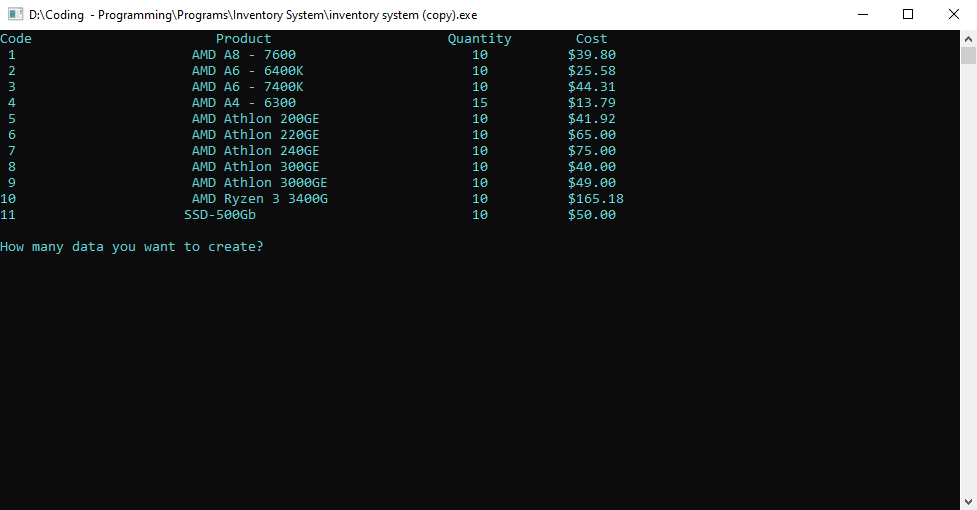977x510 pixels.
Task: Click the AMD A8 - 7600 product name
Action: (244, 55)
